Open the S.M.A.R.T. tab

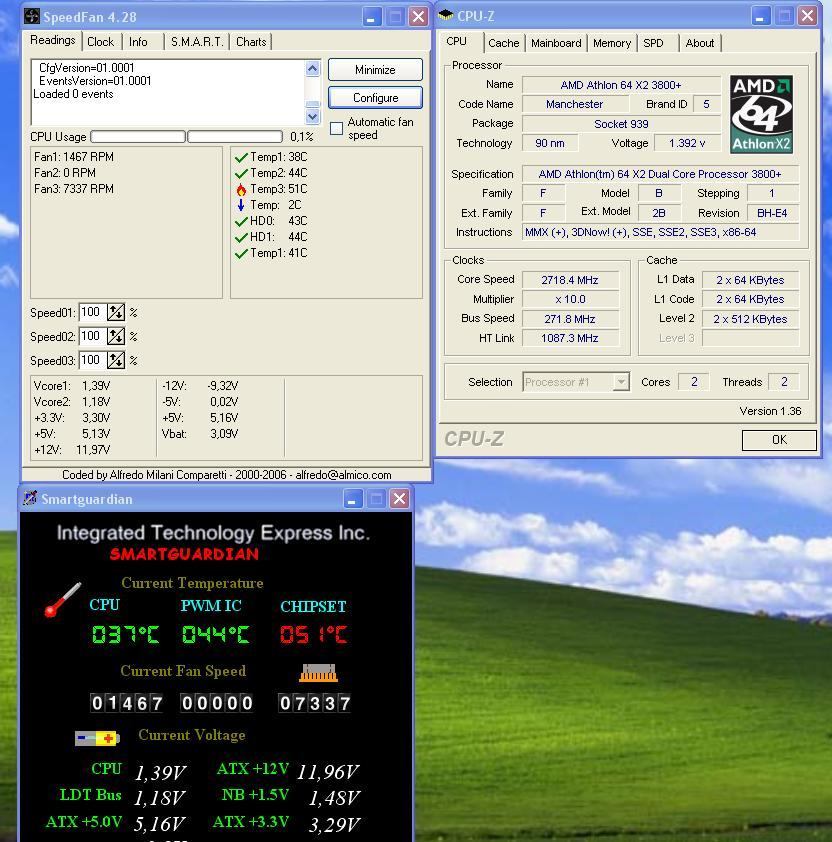(197, 42)
